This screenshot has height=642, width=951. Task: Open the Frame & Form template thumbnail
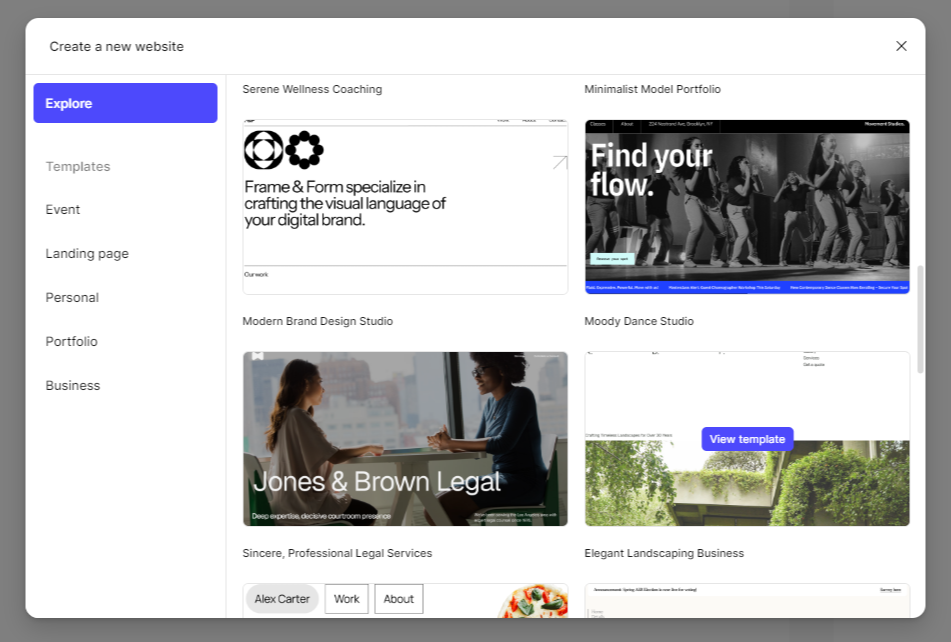[x=405, y=207]
